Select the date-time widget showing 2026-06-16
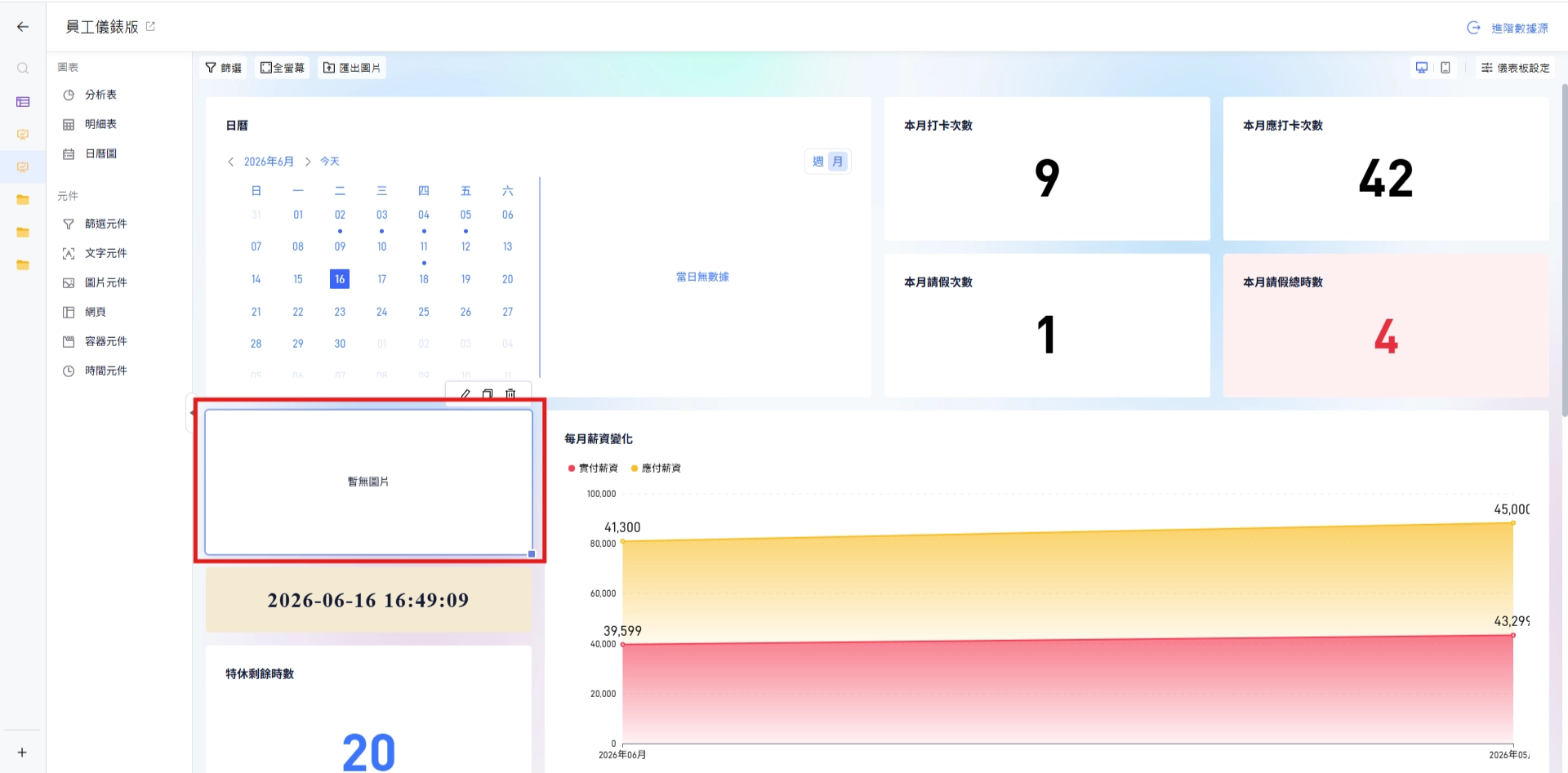Screen dimensions: 1568x773 click(x=368, y=600)
